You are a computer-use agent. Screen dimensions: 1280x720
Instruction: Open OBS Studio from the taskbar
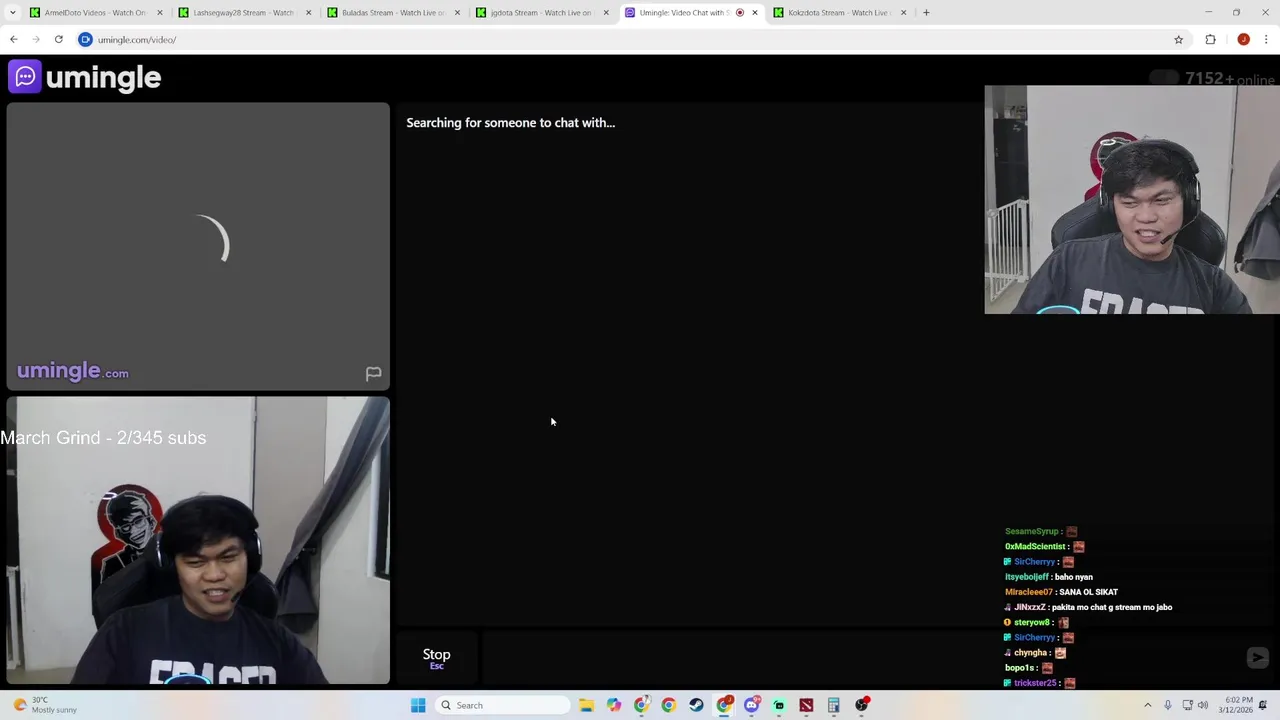[x=861, y=705]
